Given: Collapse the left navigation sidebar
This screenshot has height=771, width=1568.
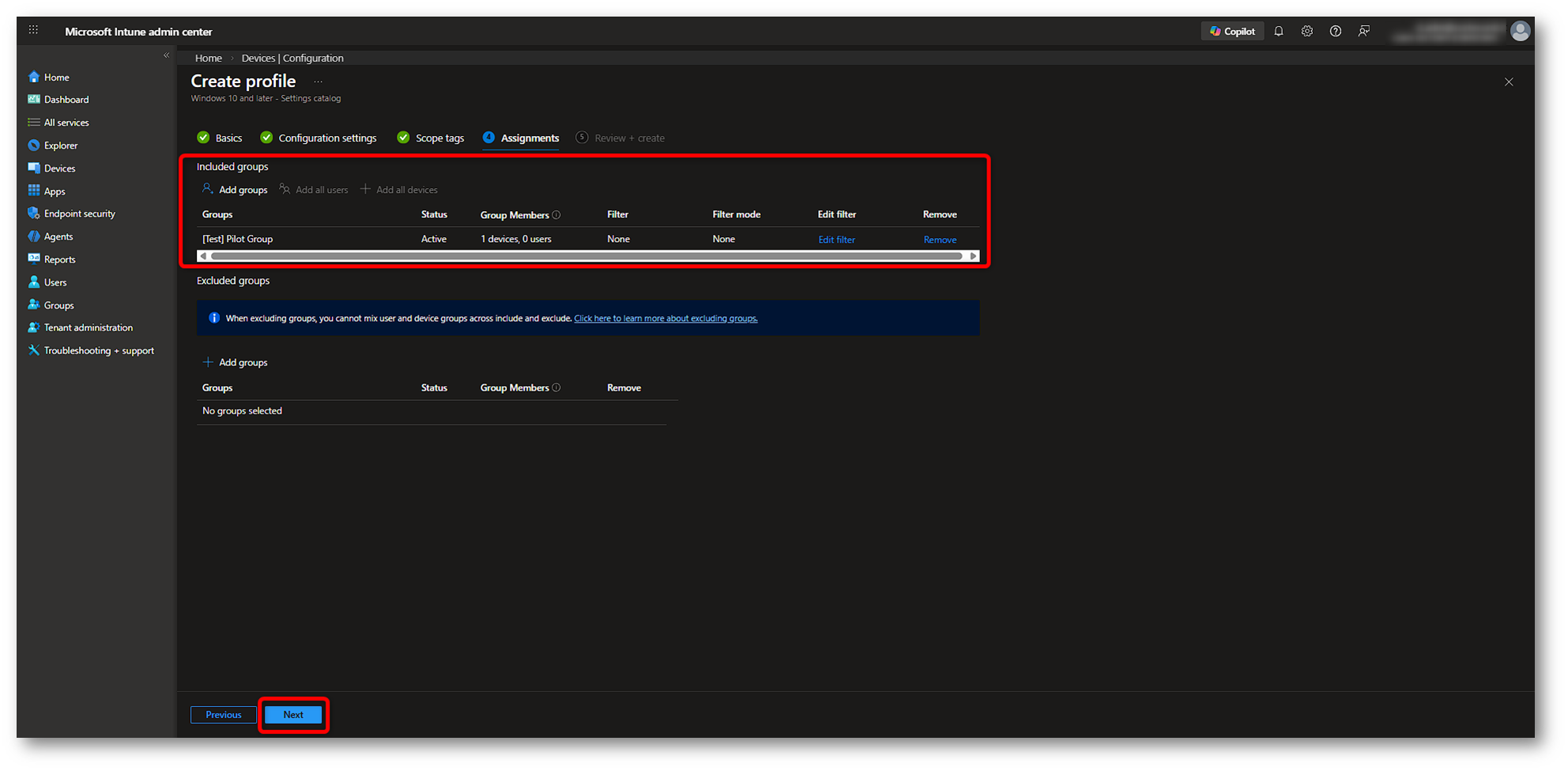Looking at the screenshot, I should 166,55.
